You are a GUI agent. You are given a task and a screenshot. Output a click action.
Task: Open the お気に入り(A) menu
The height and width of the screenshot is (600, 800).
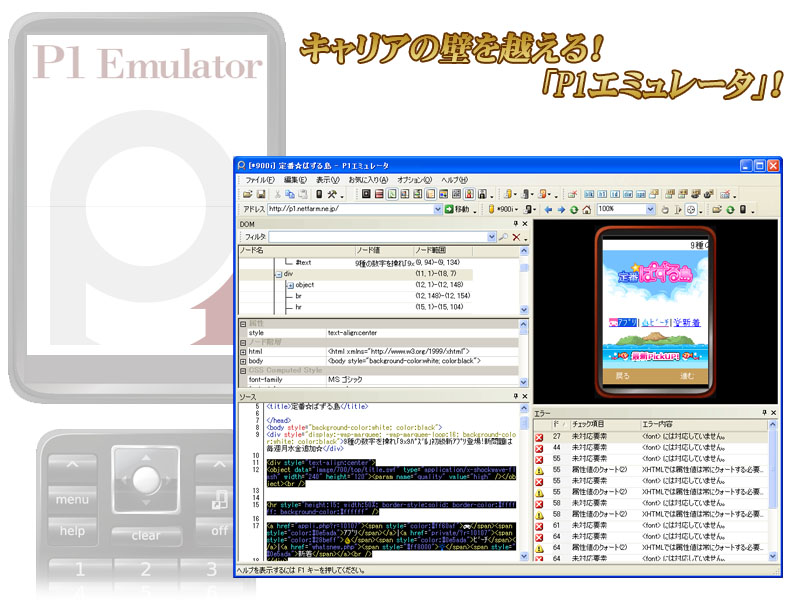pos(368,180)
